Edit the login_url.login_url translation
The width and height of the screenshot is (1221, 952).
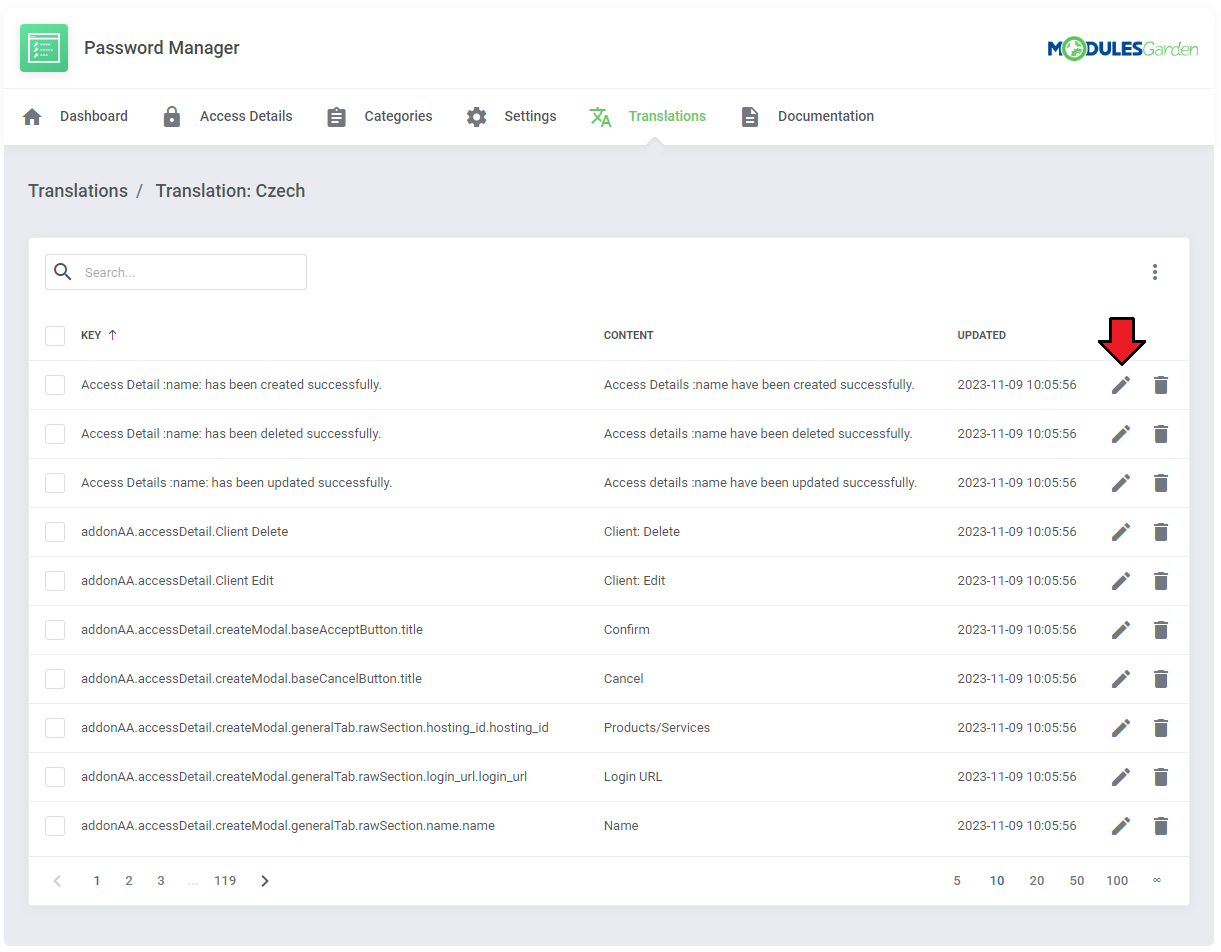point(1121,777)
